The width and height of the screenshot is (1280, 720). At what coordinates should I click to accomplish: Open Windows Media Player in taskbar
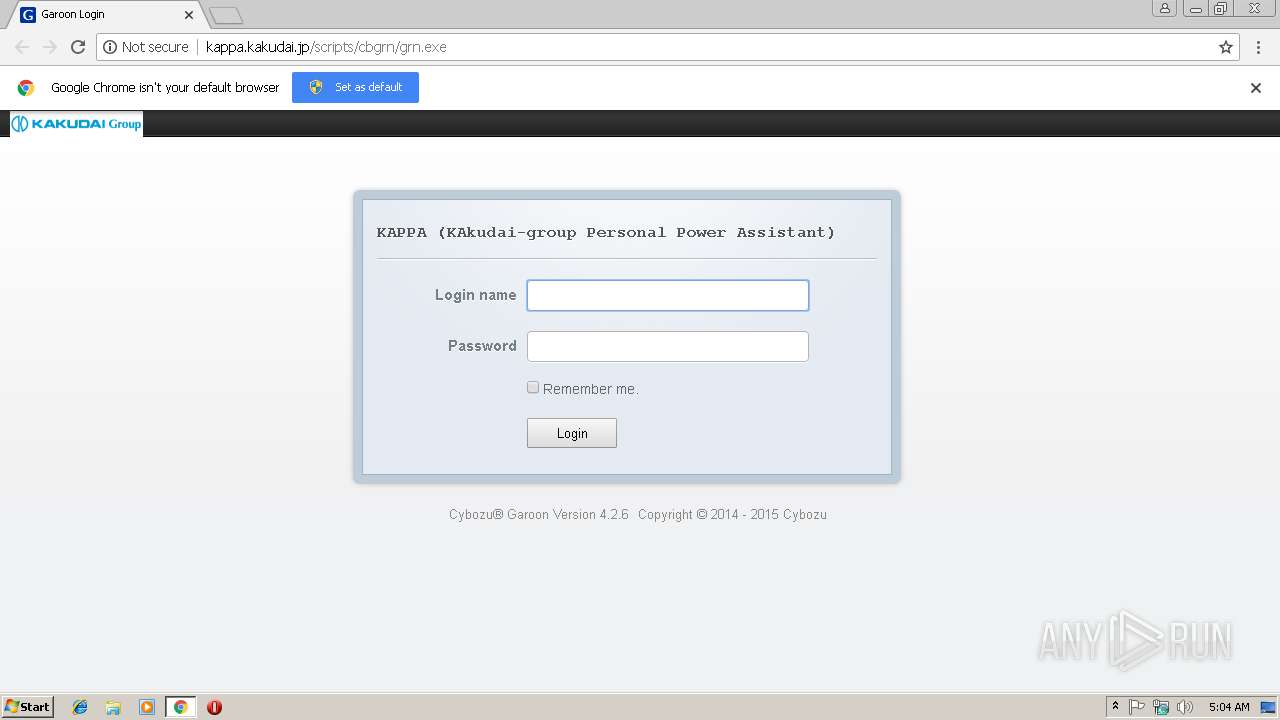pyautogui.click(x=147, y=707)
